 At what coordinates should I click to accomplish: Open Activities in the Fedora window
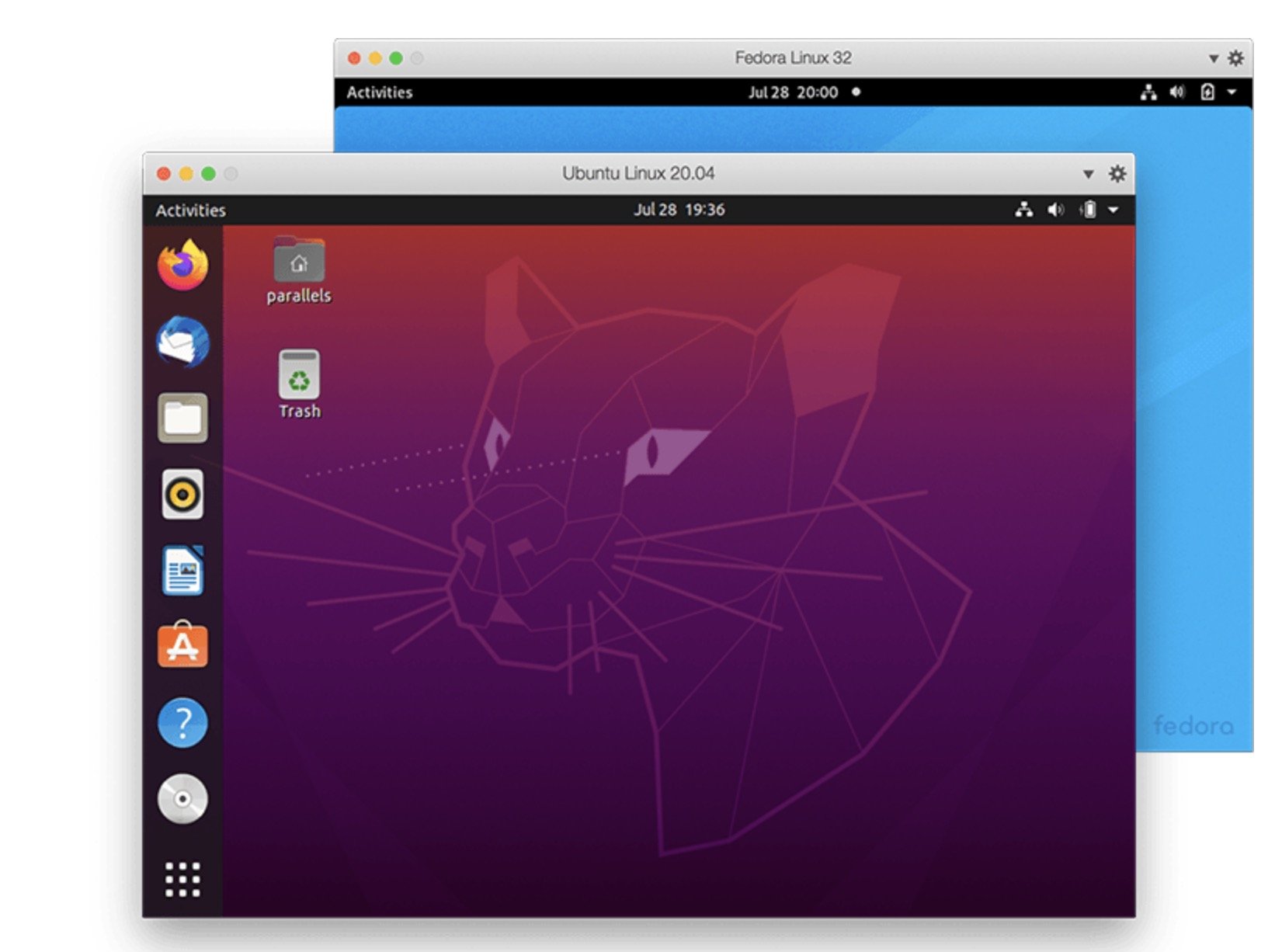[380, 92]
